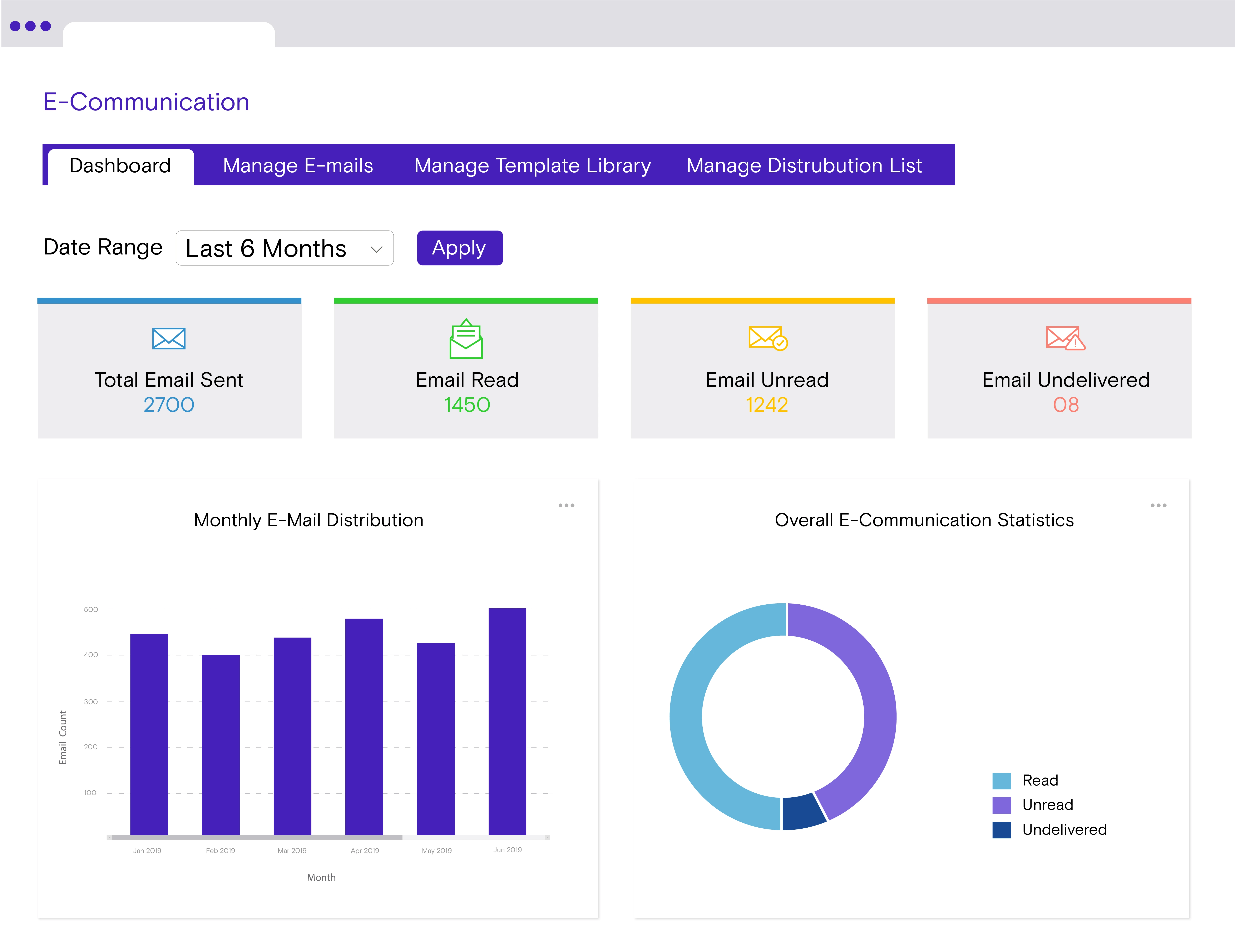Click the Apr 2019 axis label

(x=365, y=850)
